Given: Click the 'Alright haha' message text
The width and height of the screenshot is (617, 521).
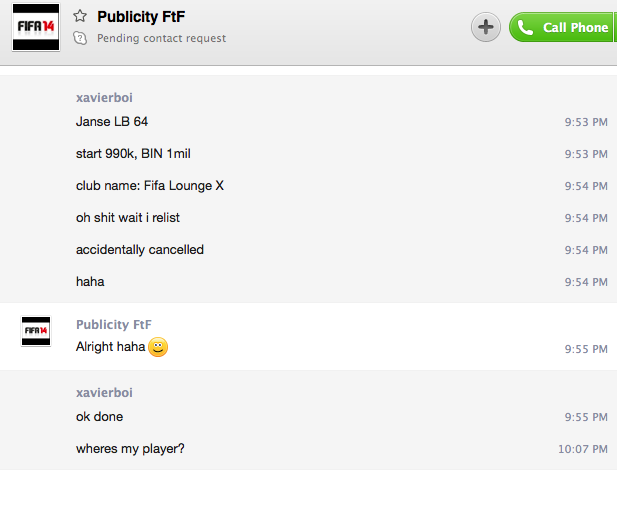Looking at the screenshot, I should [x=110, y=348].
